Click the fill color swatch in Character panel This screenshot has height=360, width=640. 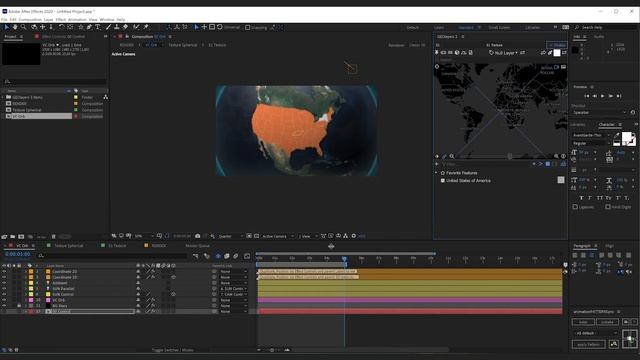click(627, 137)
